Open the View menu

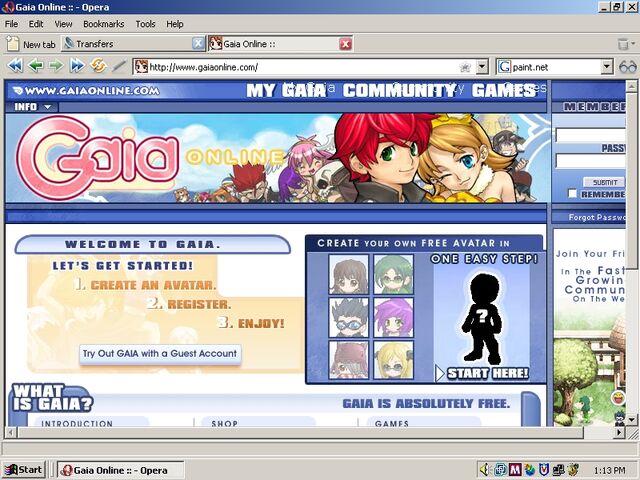coord(63,24)
